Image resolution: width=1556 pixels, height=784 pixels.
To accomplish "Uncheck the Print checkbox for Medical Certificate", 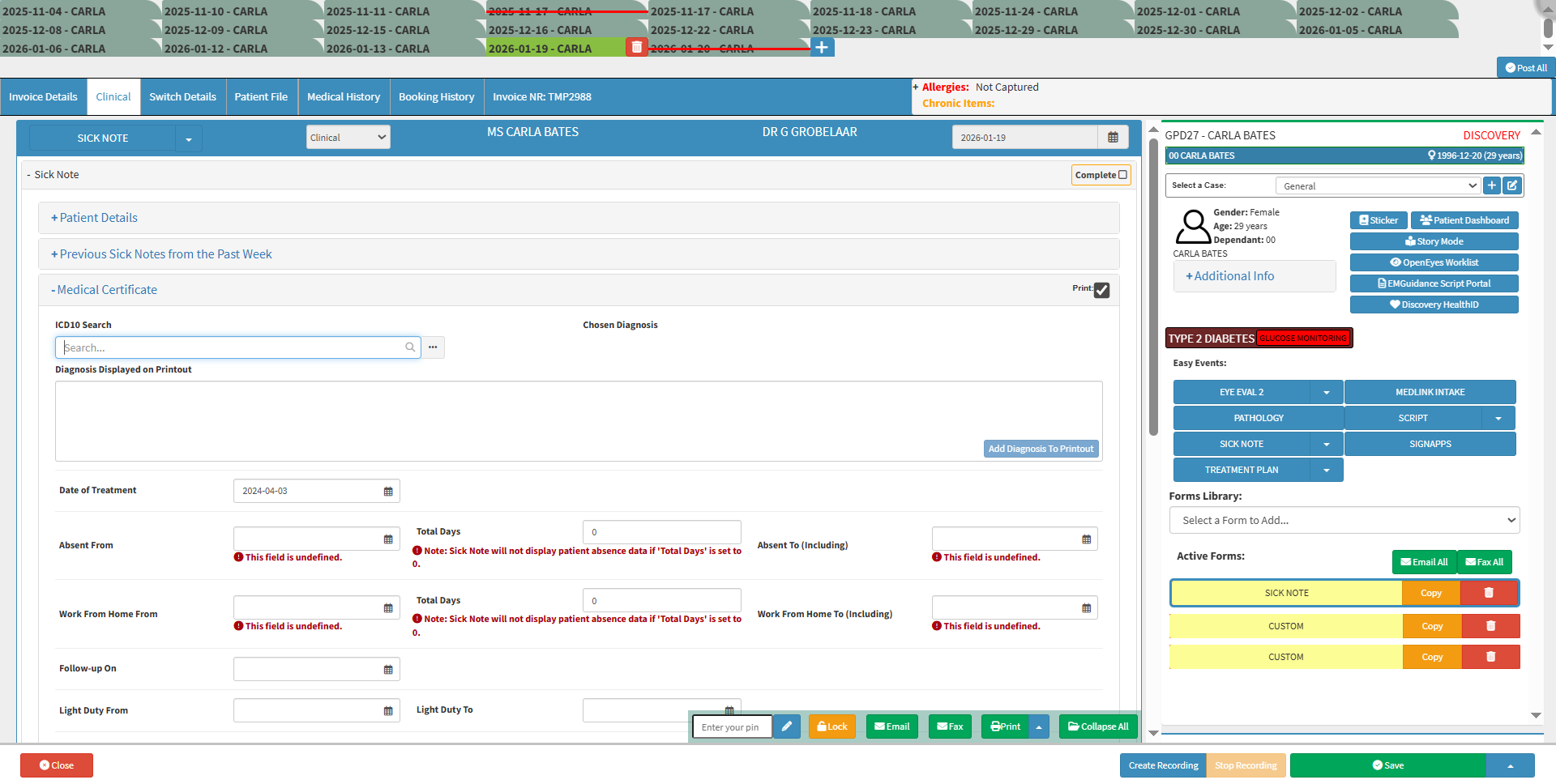I will pyautogui.click(x=1101, y=290).
